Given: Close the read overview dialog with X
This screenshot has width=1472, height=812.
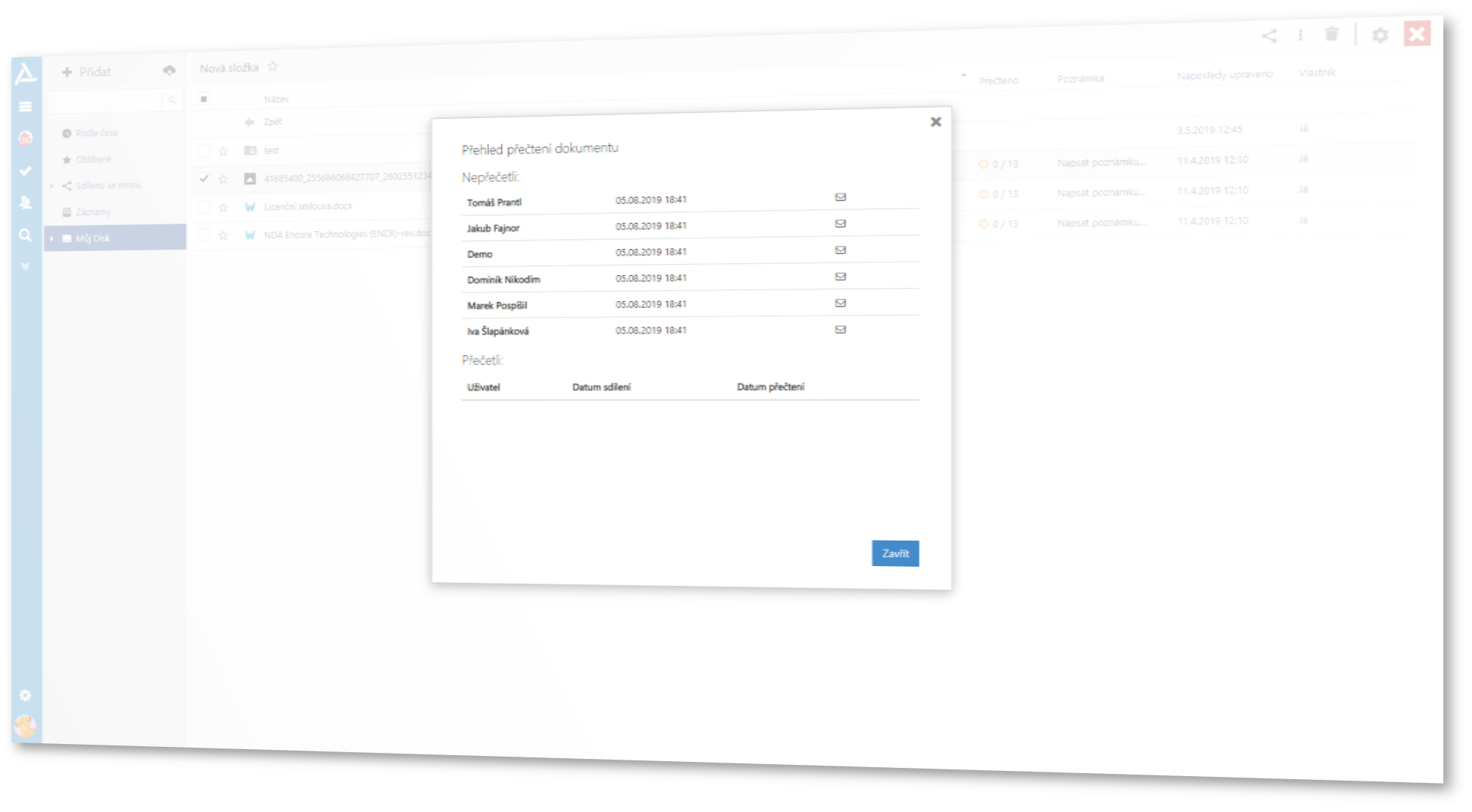Looking at the screenshot, I should (936, 122).
